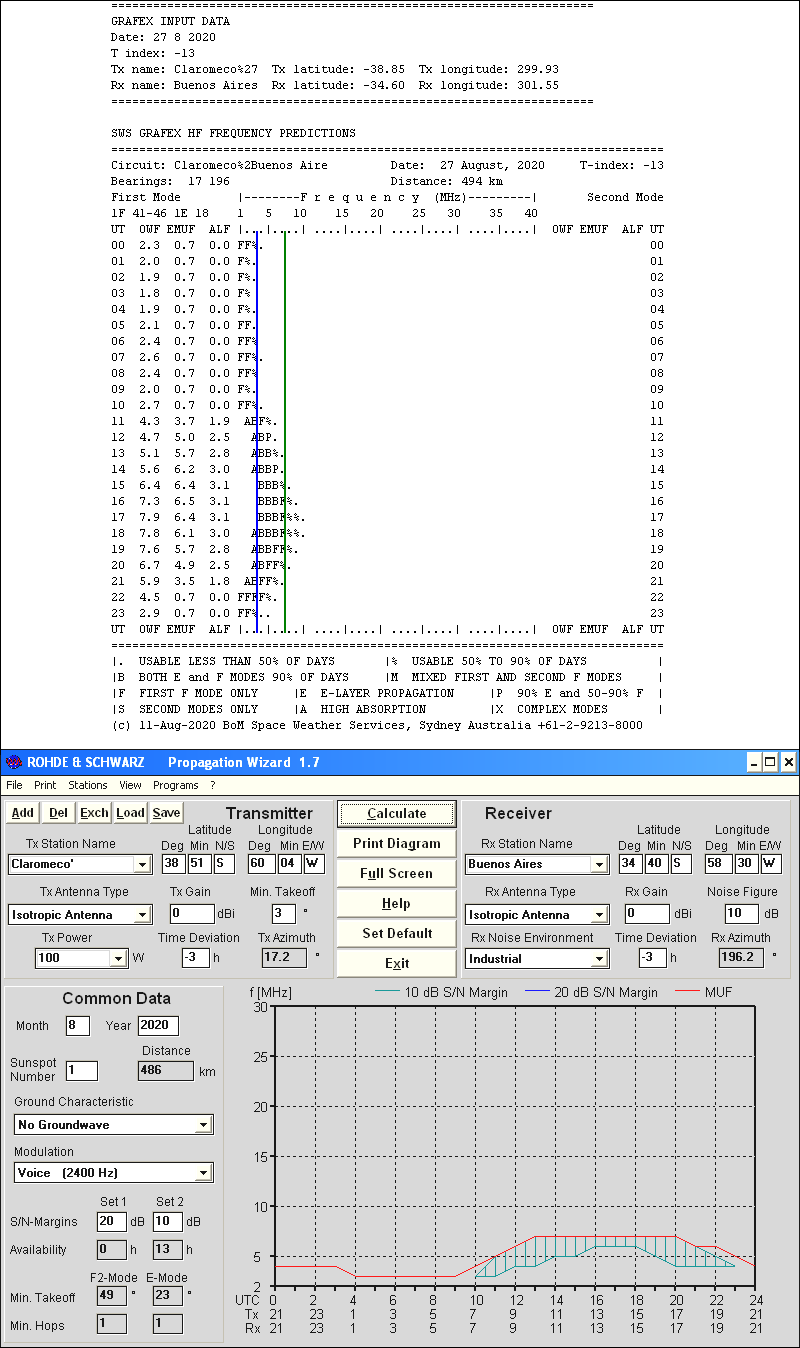Click the Tx Gain input field
800x1348 pixels.
click(x=191, y=913)
